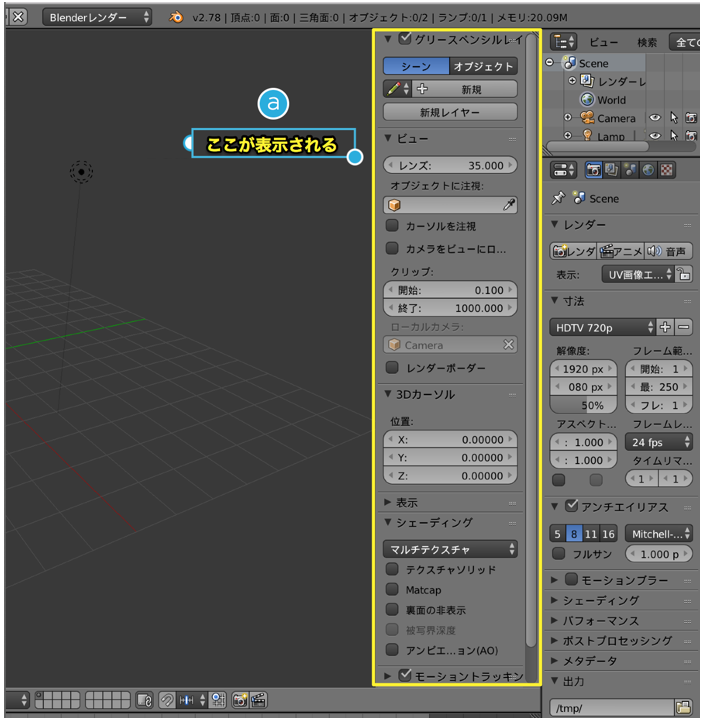Screen dimensions: 702x718
Task: Open the outliner display mode dropdown
Action: (685, 42)
